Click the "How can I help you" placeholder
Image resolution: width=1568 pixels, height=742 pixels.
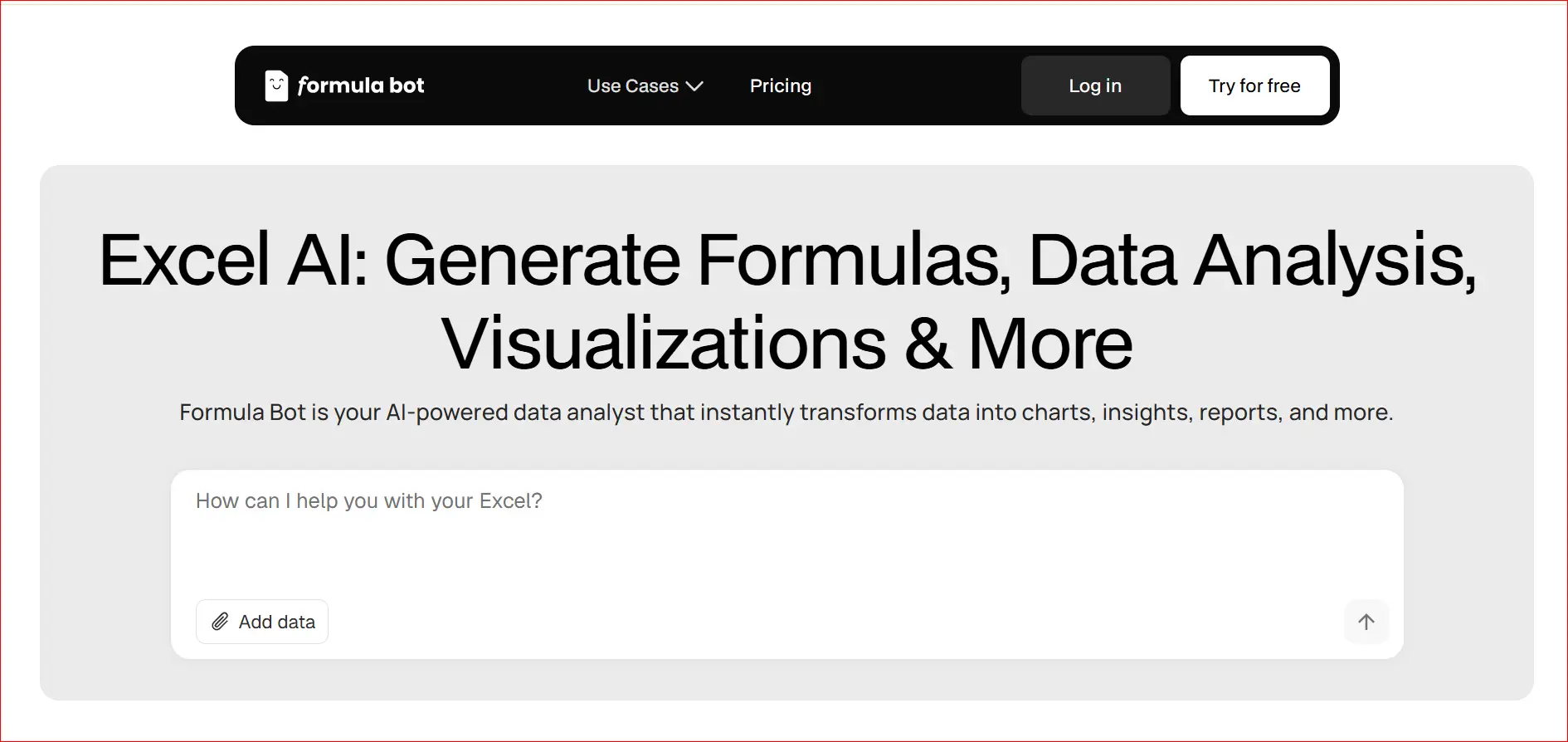tap(368, 501)
